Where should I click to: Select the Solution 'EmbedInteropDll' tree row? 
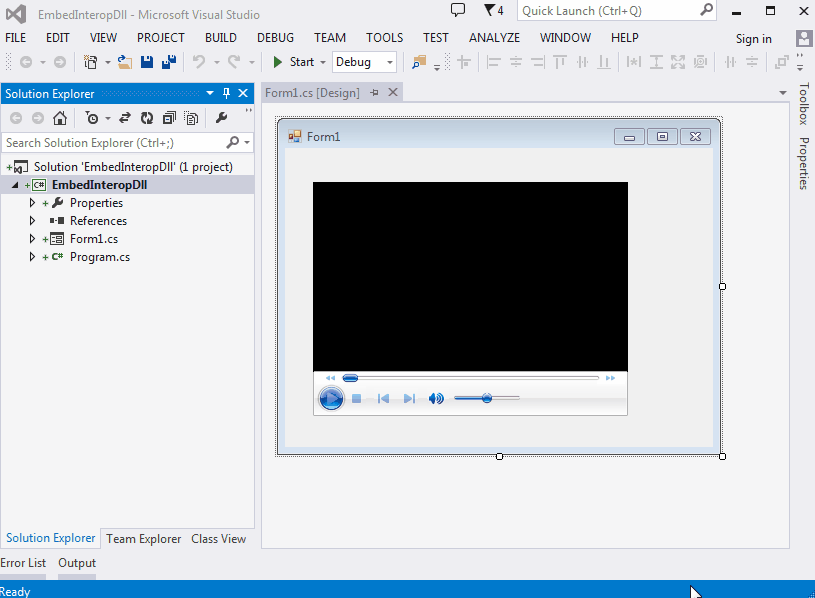[127, 167]
